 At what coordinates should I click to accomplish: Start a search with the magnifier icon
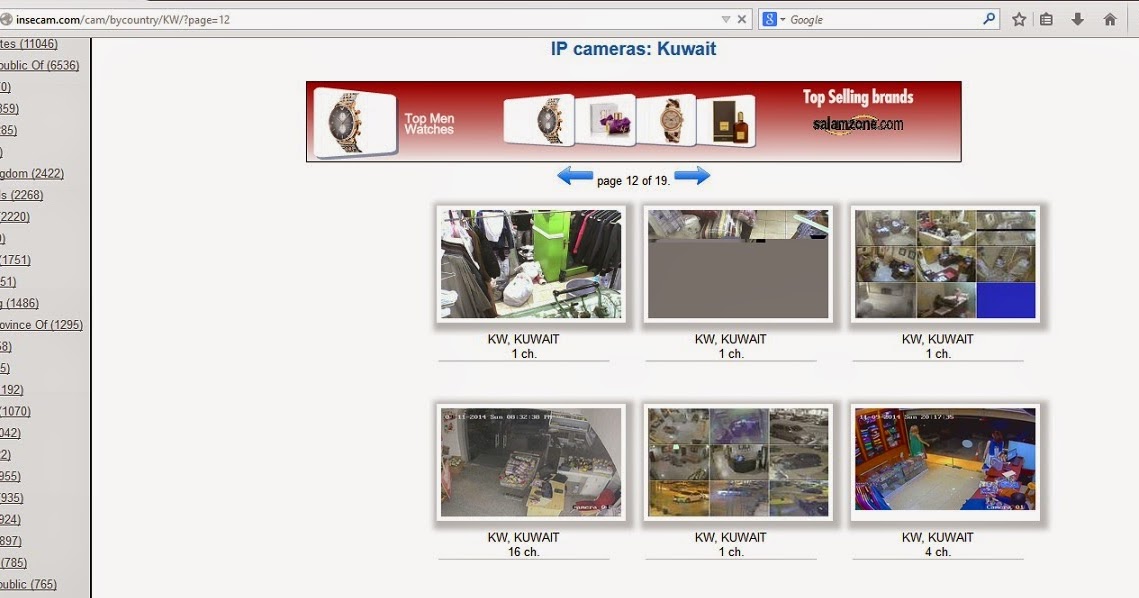[x=987, y=18]
